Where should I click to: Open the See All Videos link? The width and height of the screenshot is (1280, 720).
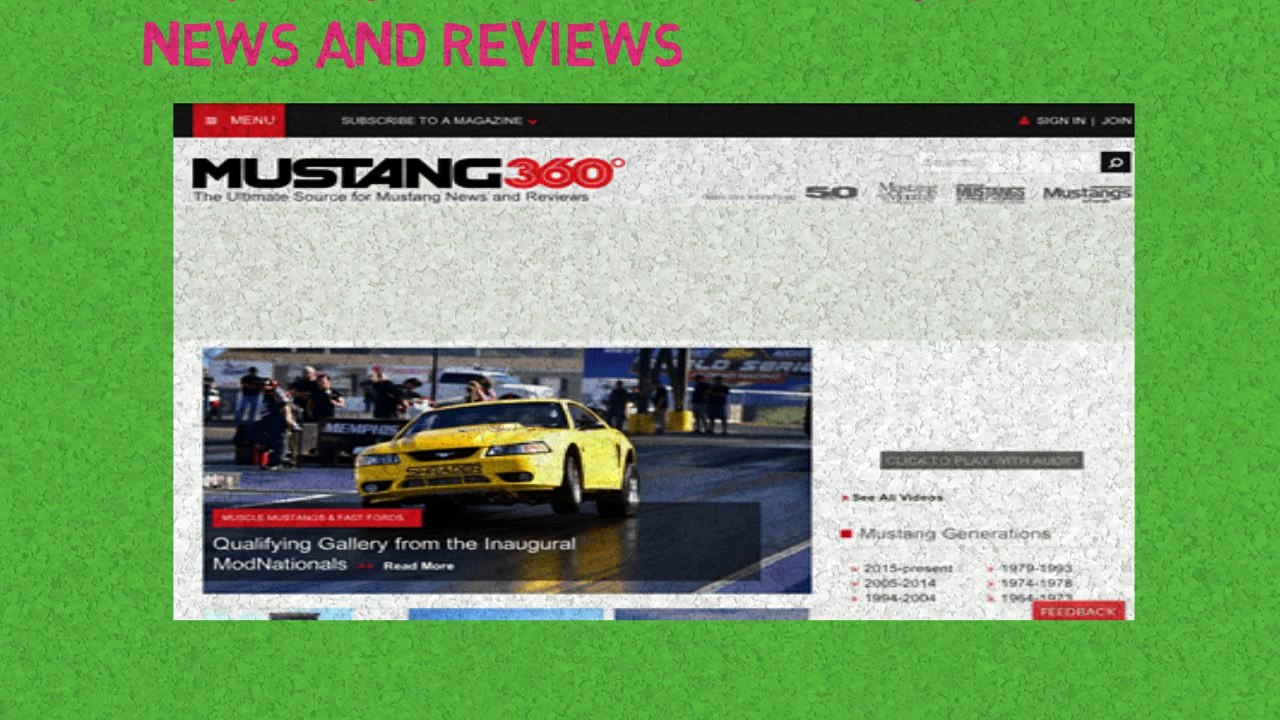897,497
